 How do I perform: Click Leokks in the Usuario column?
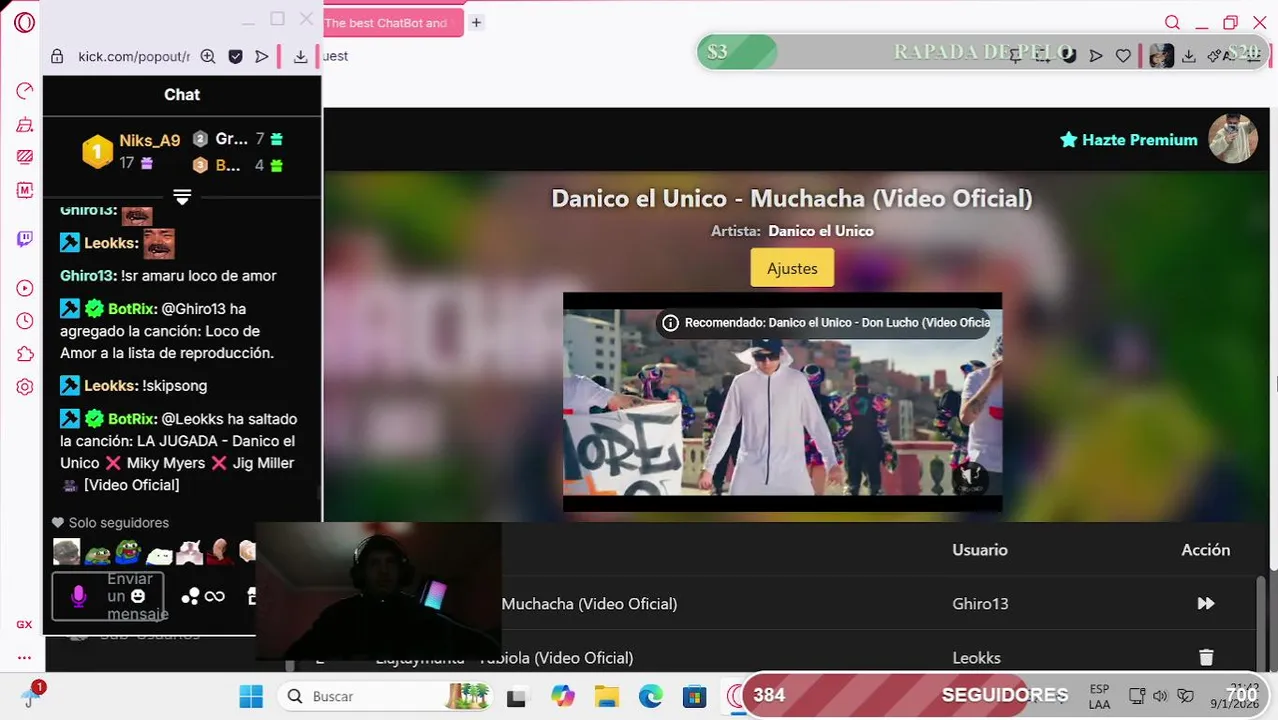pyautogui.click(x=976, y=657)
